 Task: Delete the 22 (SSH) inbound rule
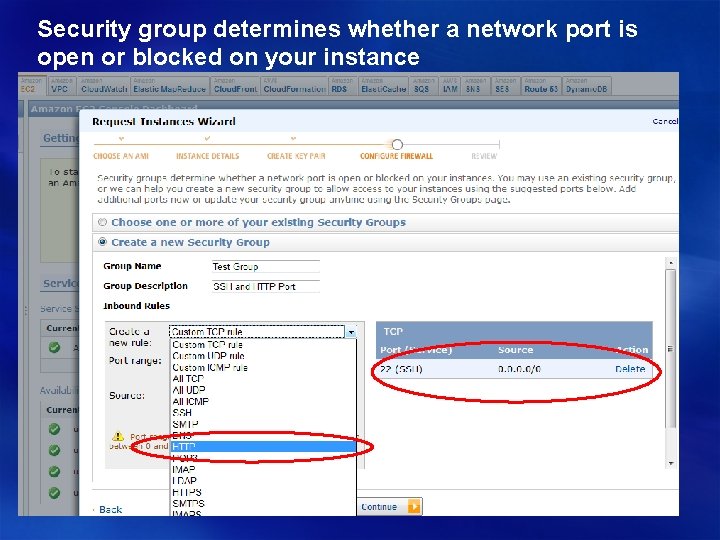click(630, 369)
